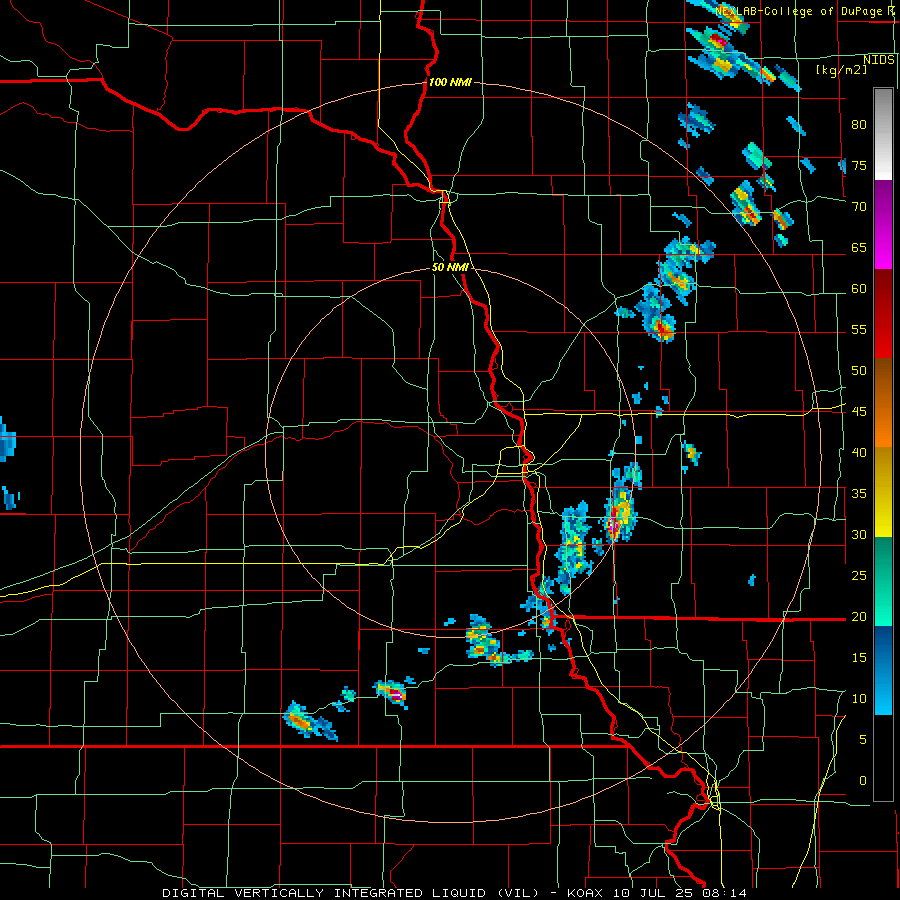Click the 10 JUL 25 date in caption

coord(652,893)
